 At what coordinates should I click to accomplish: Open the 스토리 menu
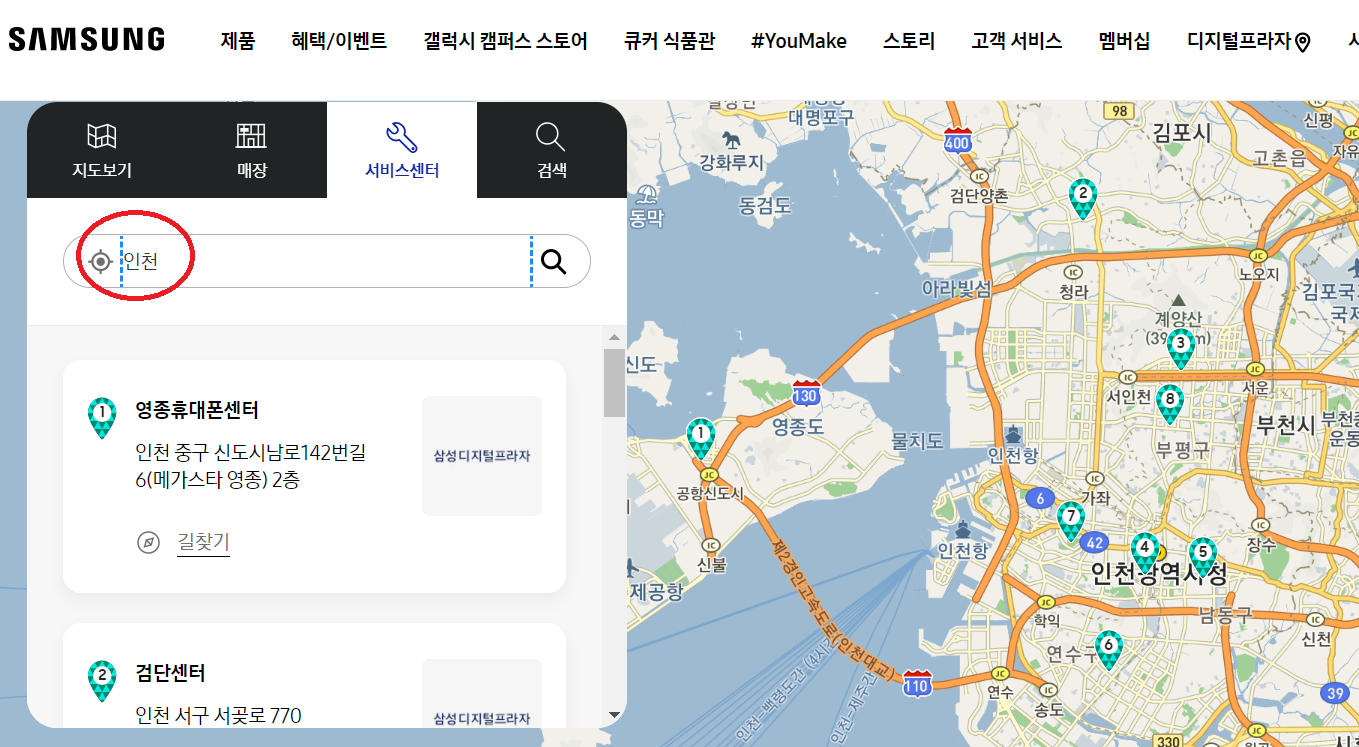click(909, 41)
